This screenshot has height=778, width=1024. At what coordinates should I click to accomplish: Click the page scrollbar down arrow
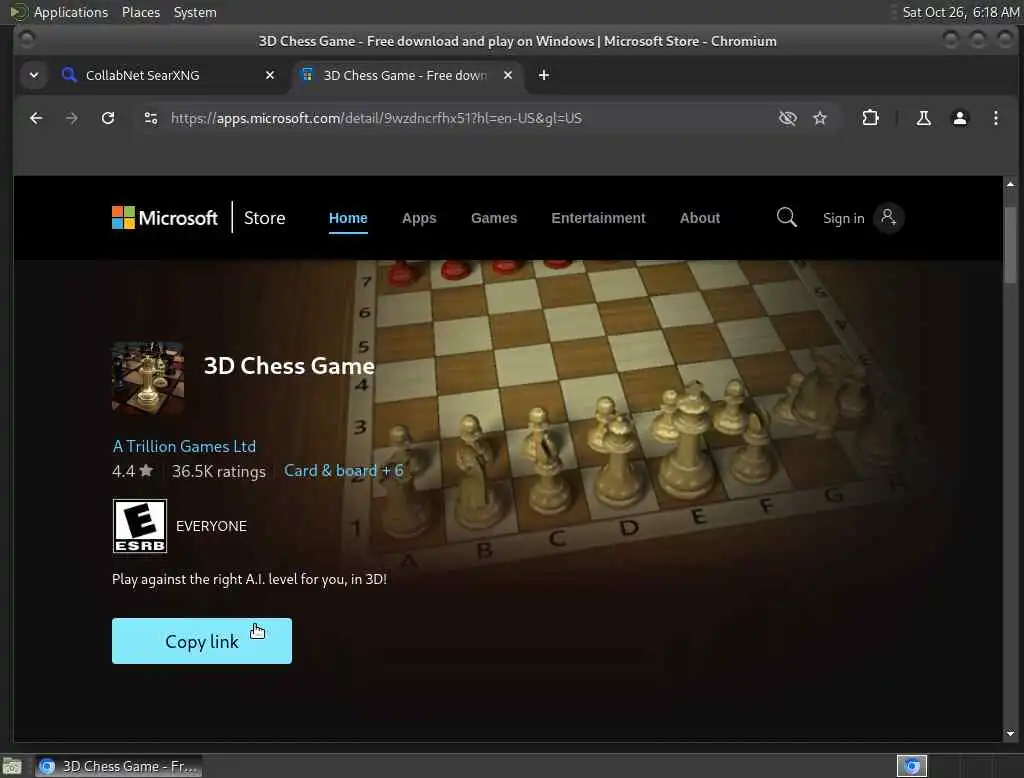click(1010, 734)
